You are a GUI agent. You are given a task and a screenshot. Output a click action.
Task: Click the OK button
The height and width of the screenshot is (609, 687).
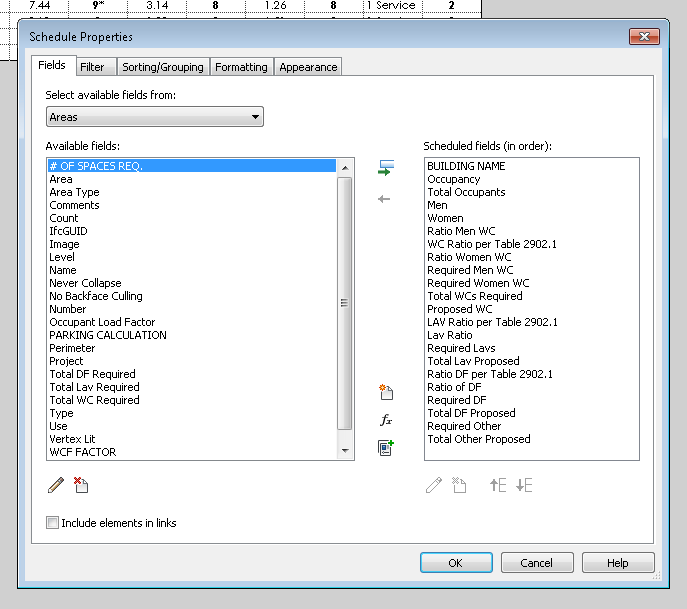tap(456, 563)
